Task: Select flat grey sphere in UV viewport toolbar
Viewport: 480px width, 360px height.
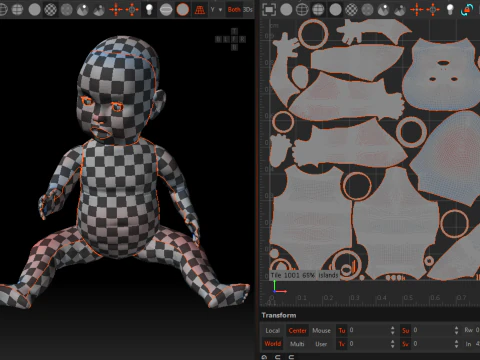Action: [x=286, y=10]
